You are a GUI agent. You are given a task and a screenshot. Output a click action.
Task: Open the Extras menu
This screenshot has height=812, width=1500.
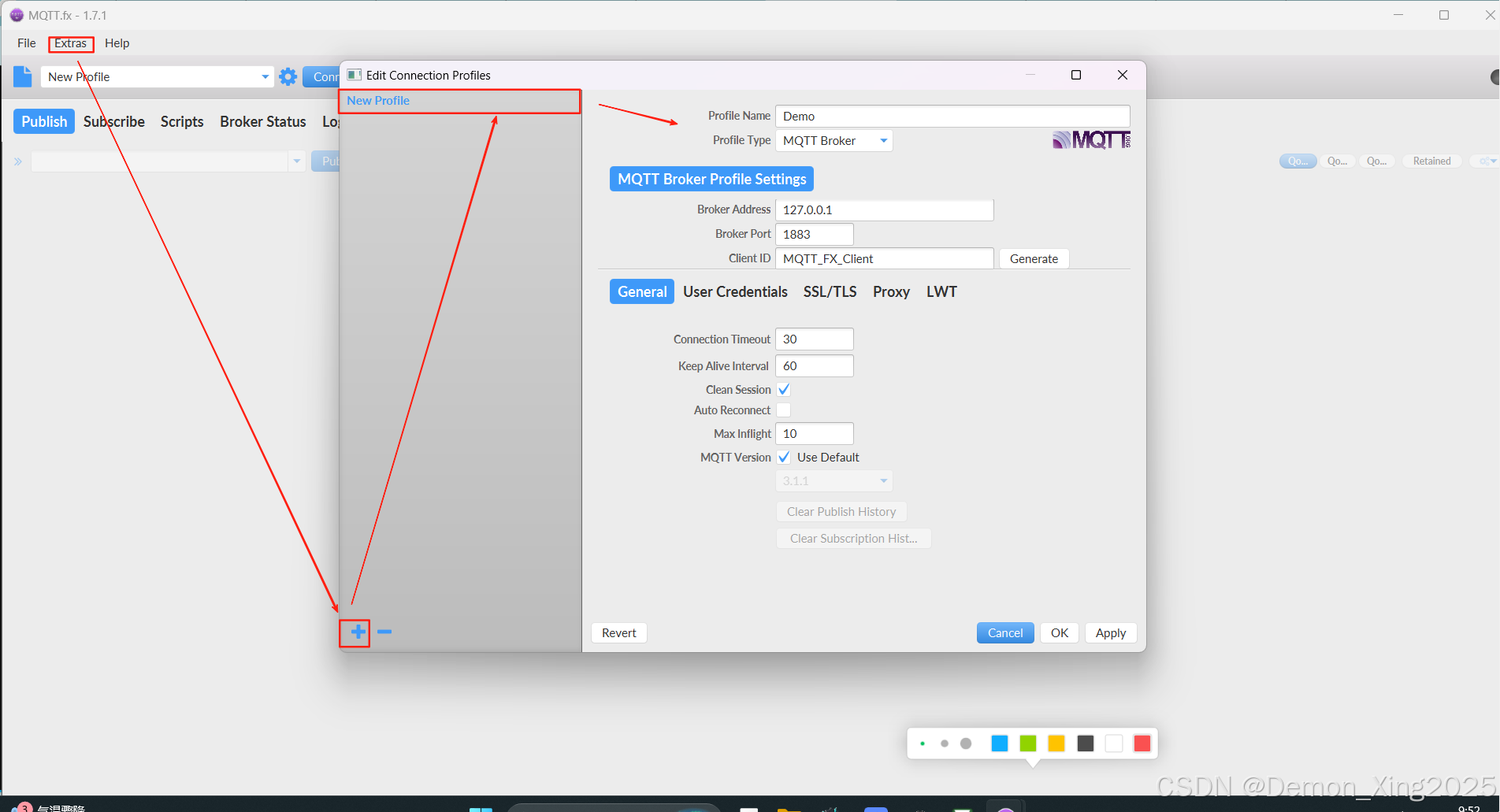[x=71, y=43]
